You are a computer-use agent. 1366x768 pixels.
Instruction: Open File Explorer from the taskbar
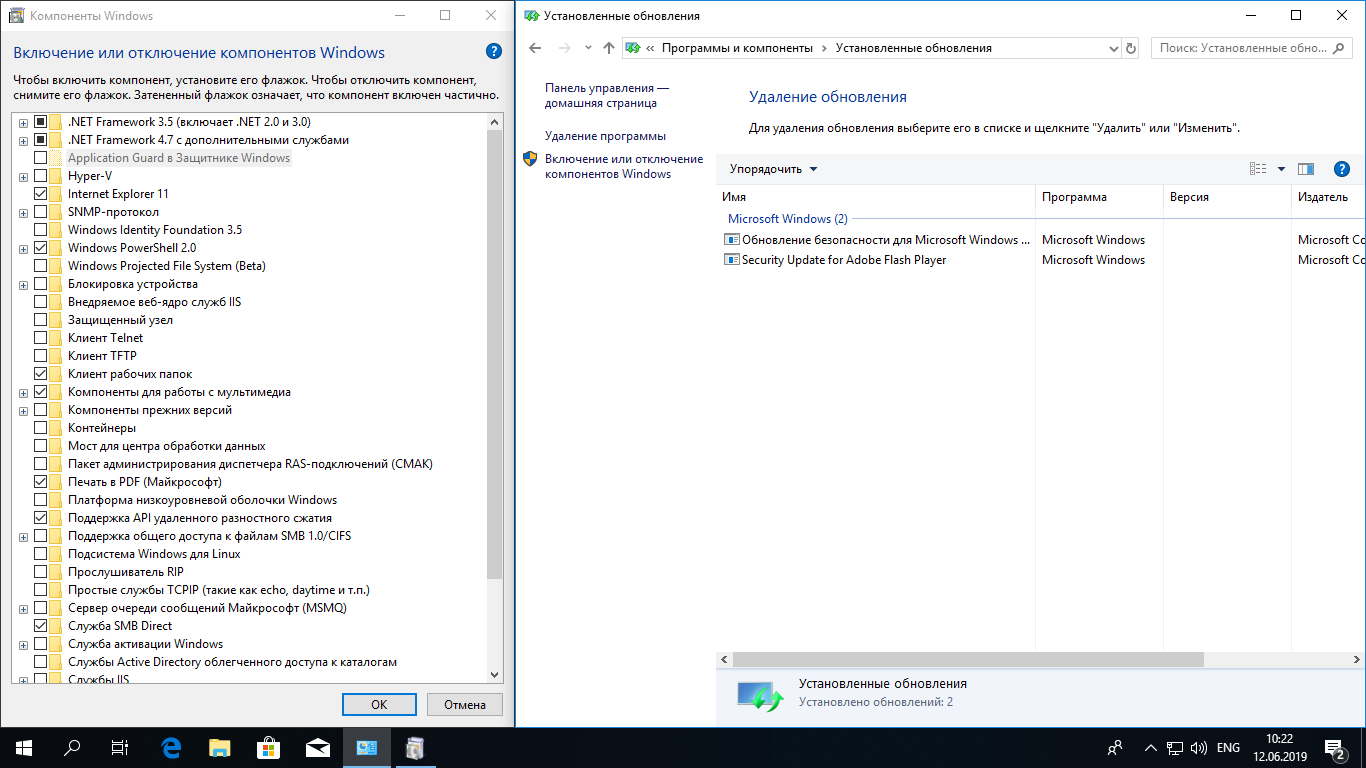point(220,748)
